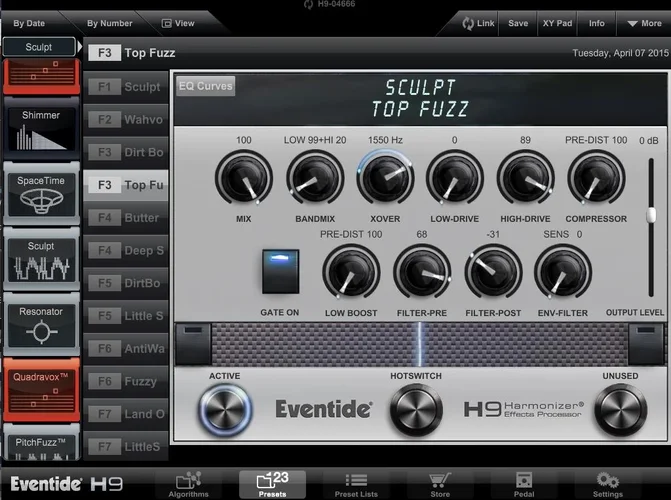Click the XOVER knob
The width and height of the screenshot is (671, 500).
pos(385,178)
